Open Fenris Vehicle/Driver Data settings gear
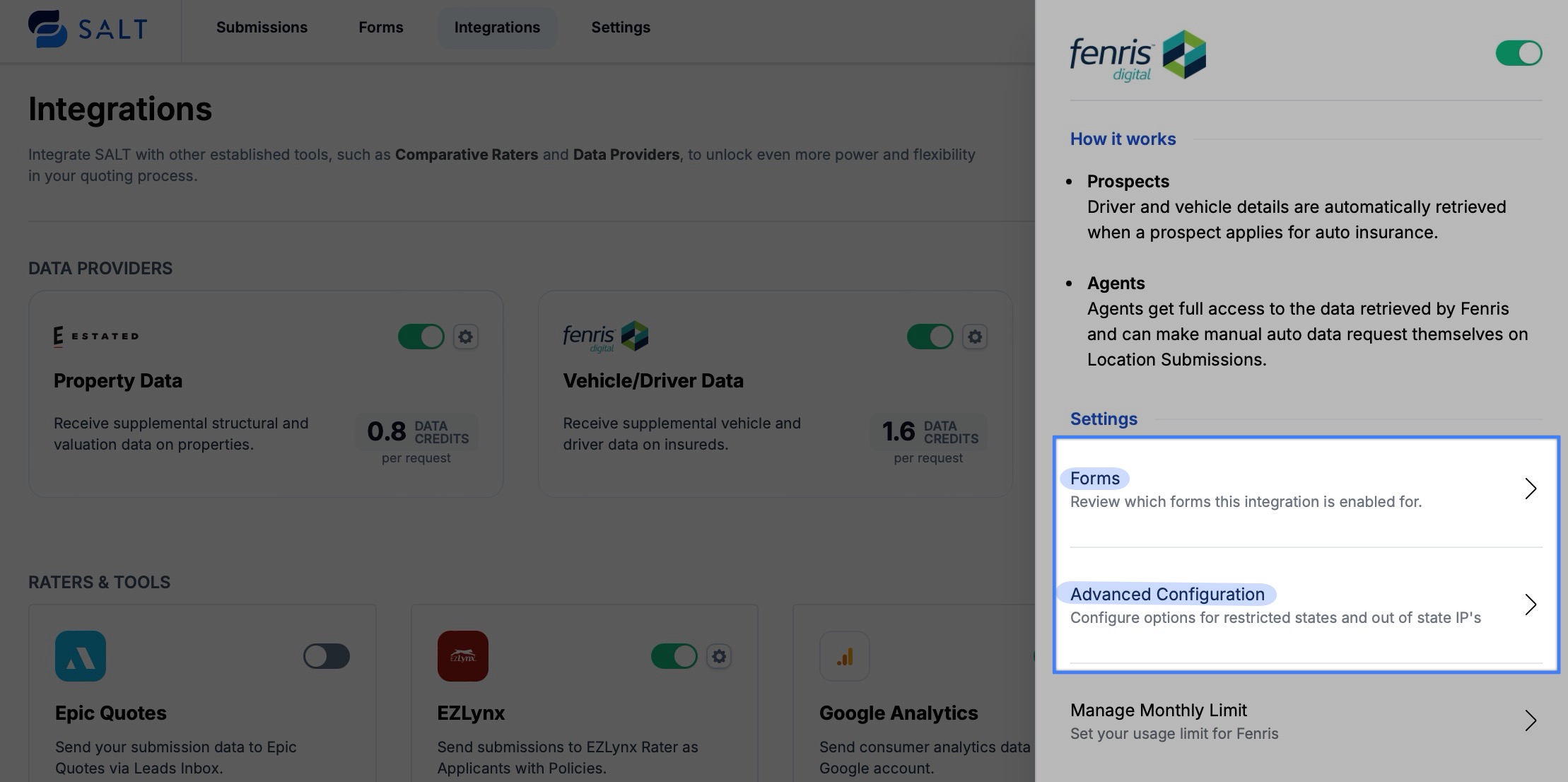The width and height of the screenshot is (1568, 782). 975,337
